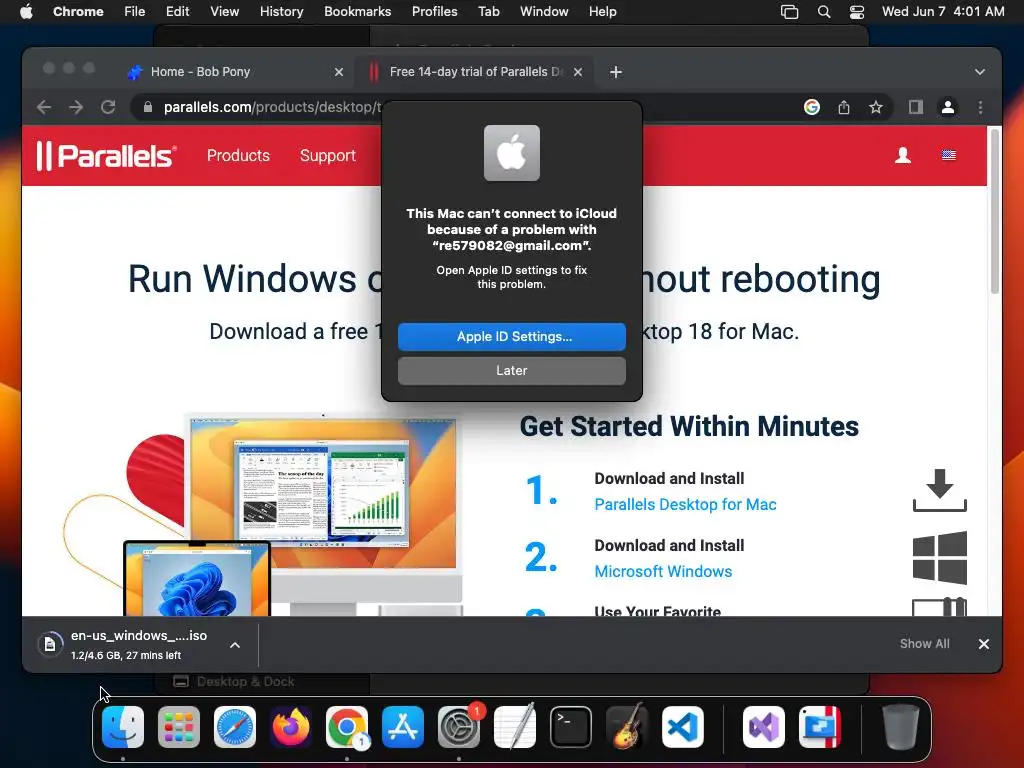Open the File menu

coord(135,12)
